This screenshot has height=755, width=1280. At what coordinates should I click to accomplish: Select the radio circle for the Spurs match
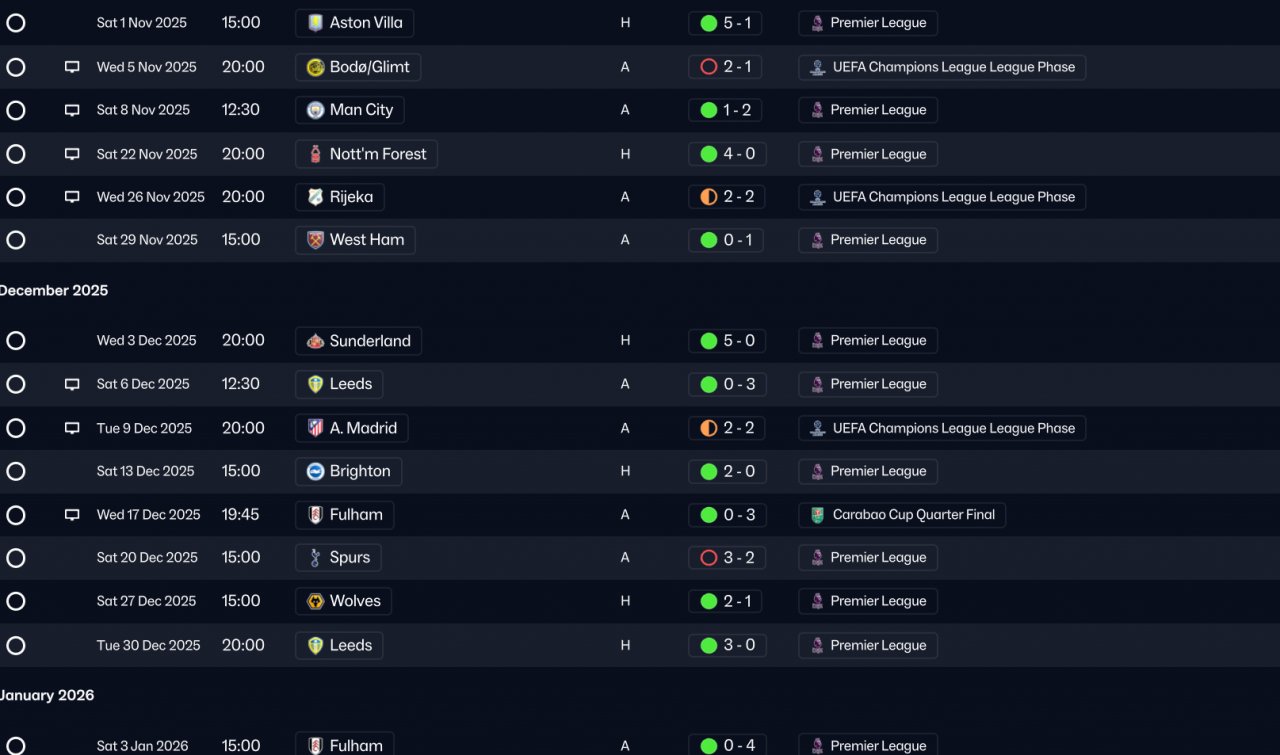point(16,558)
